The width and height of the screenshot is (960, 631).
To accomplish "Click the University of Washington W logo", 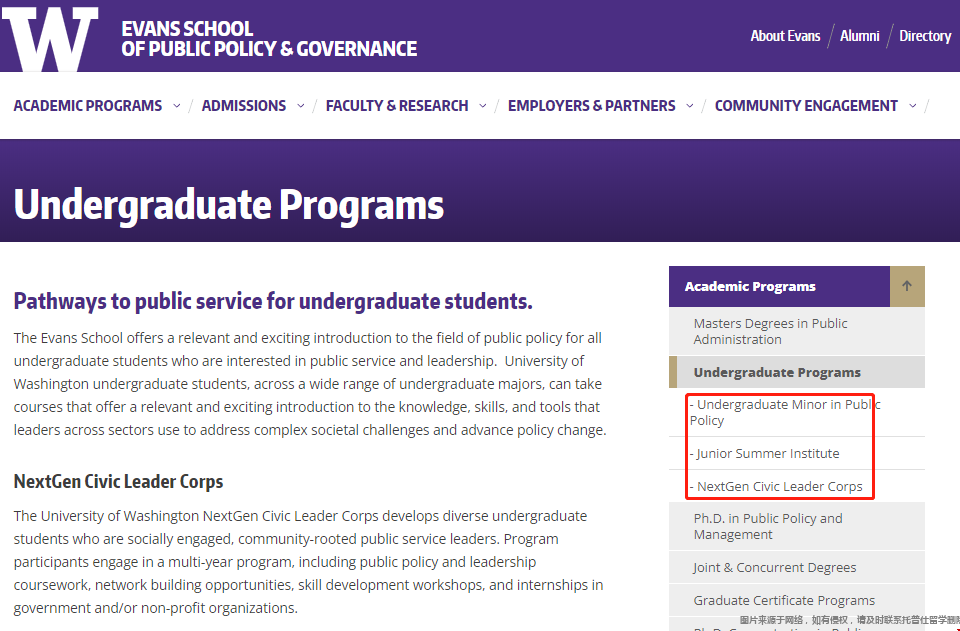I will click(x=50, y=39).
